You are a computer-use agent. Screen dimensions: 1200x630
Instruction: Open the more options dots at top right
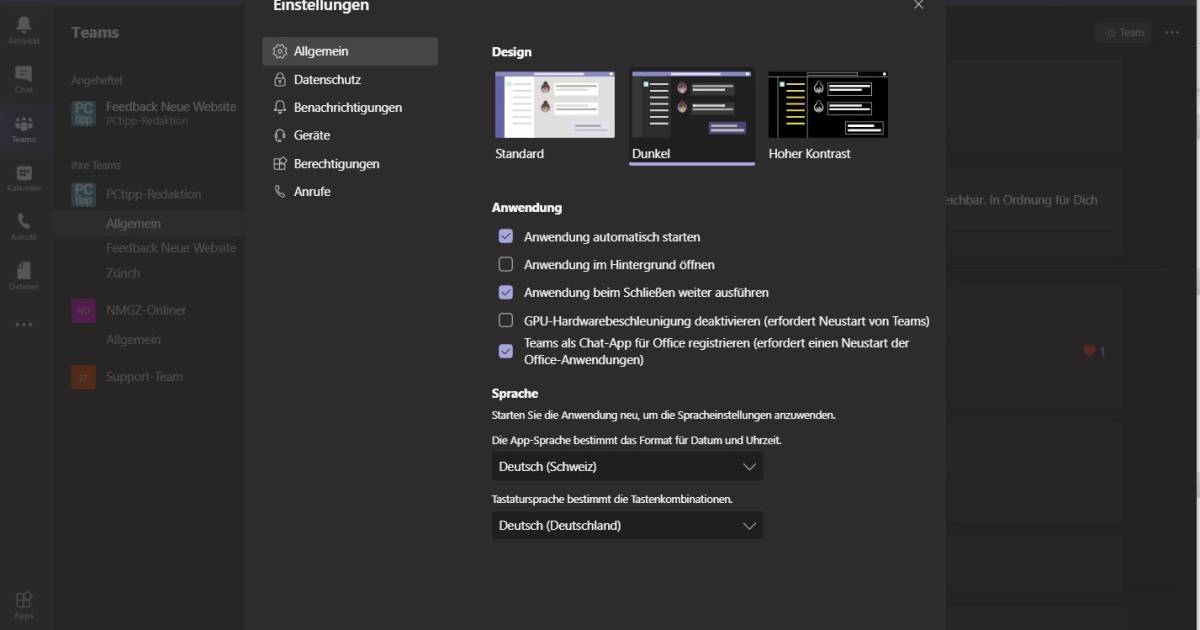[x=1172, y=32]
